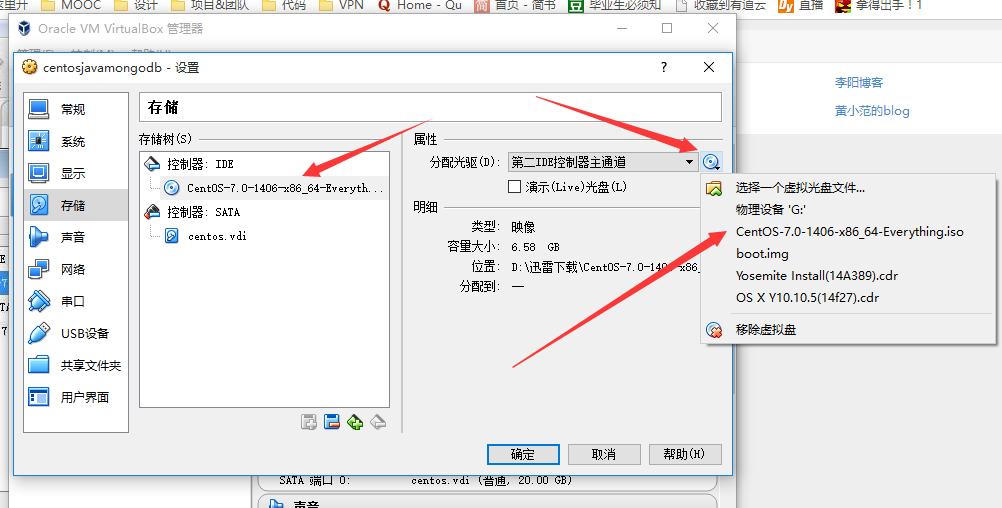Pick CentOS-7.0-1406-x86_64-Everything.iso from the menu

point(849,232)
